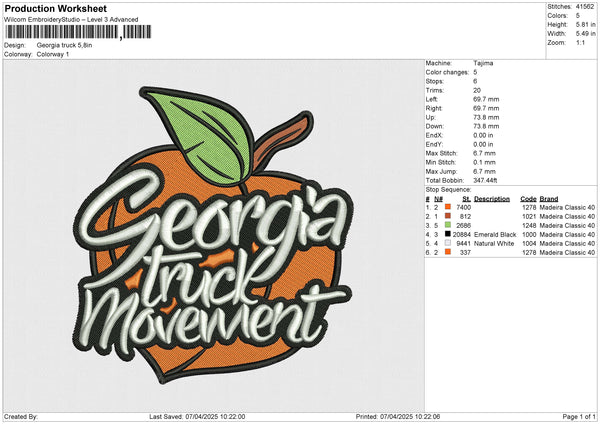Click design name 'Georgia truck 5,8in'
This screenshot has width=600, height=424.
click(x=64, y=45)
